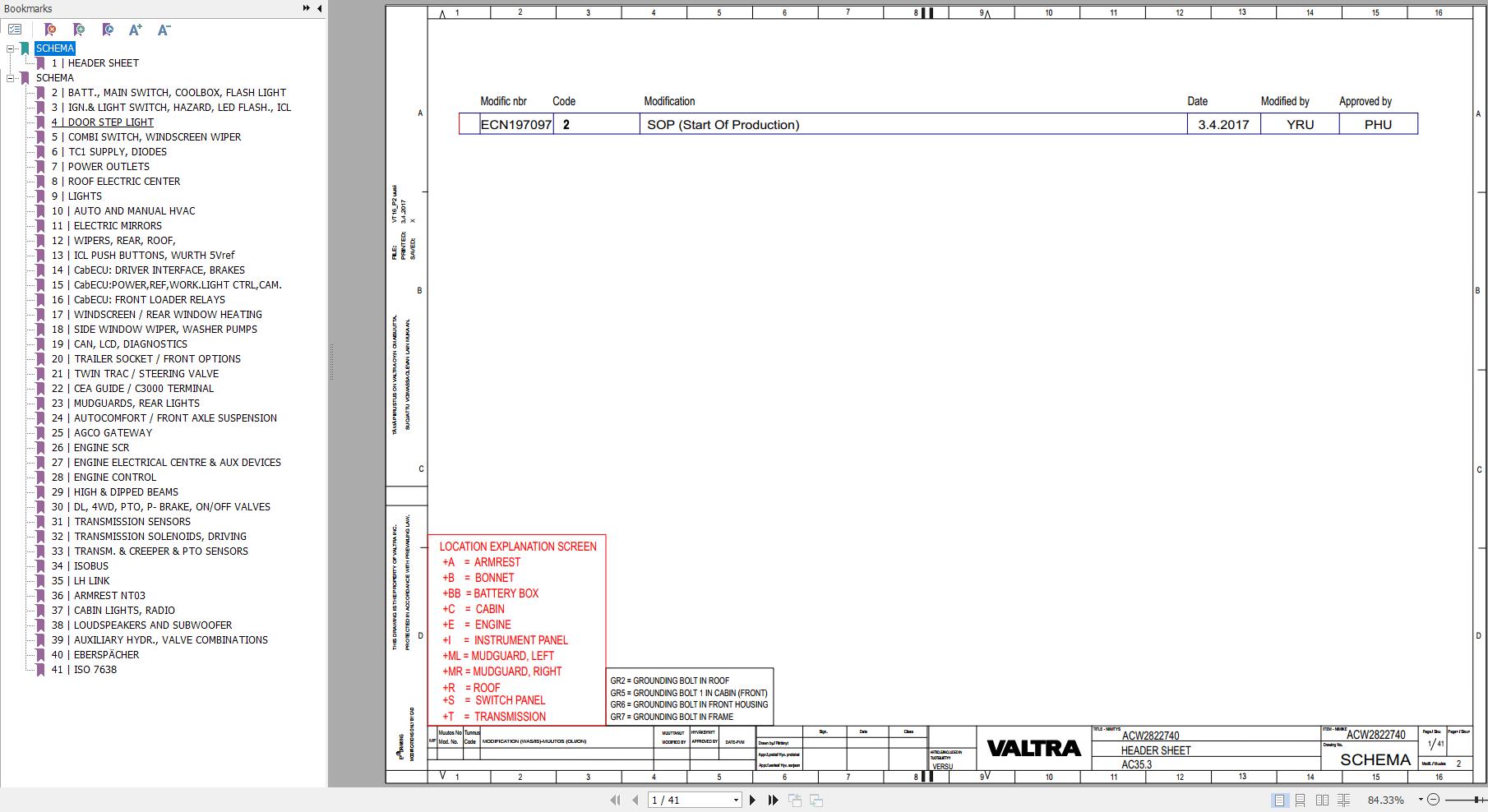The width and height of the screenshot is (1488, 812).
Task: Click the bookmark icon beside 30 | DL, 4WD, PTO
Action: (x=40, y=507)
